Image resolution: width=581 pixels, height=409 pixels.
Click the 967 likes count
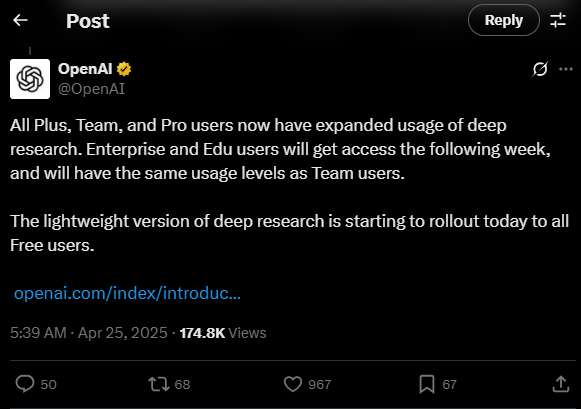pos(319,385)
